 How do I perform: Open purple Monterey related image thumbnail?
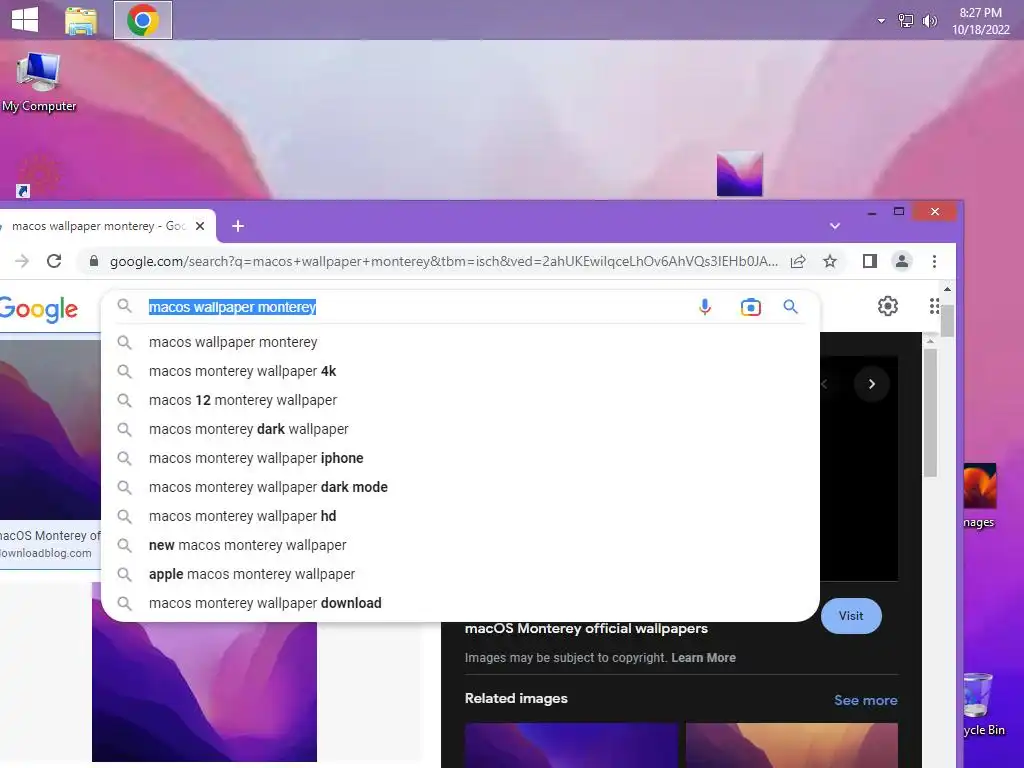[x=571, y=745]
